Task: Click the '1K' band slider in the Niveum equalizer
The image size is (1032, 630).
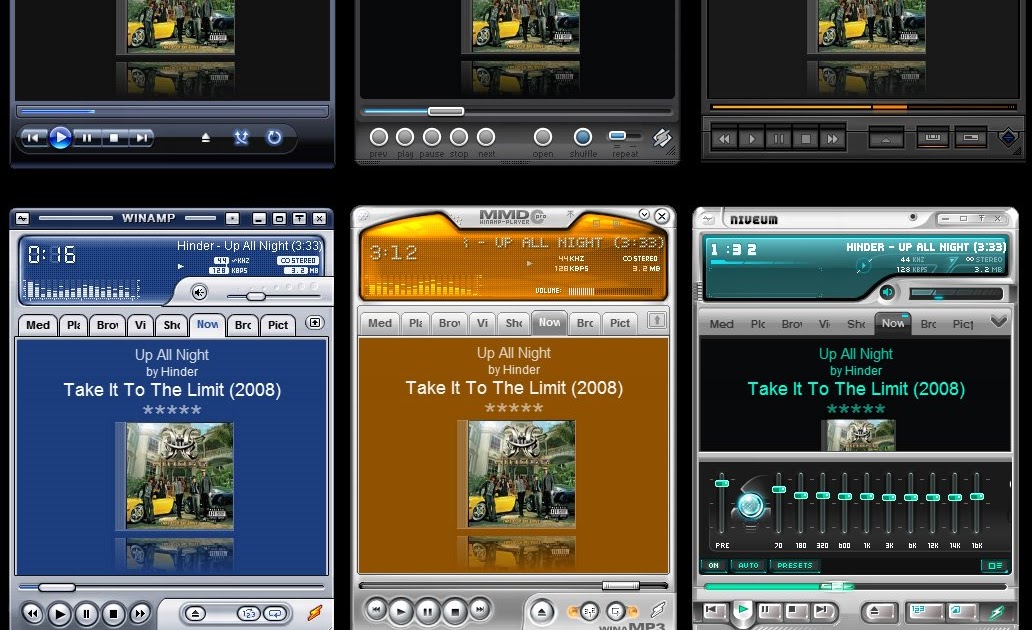Action: point(867,504)
